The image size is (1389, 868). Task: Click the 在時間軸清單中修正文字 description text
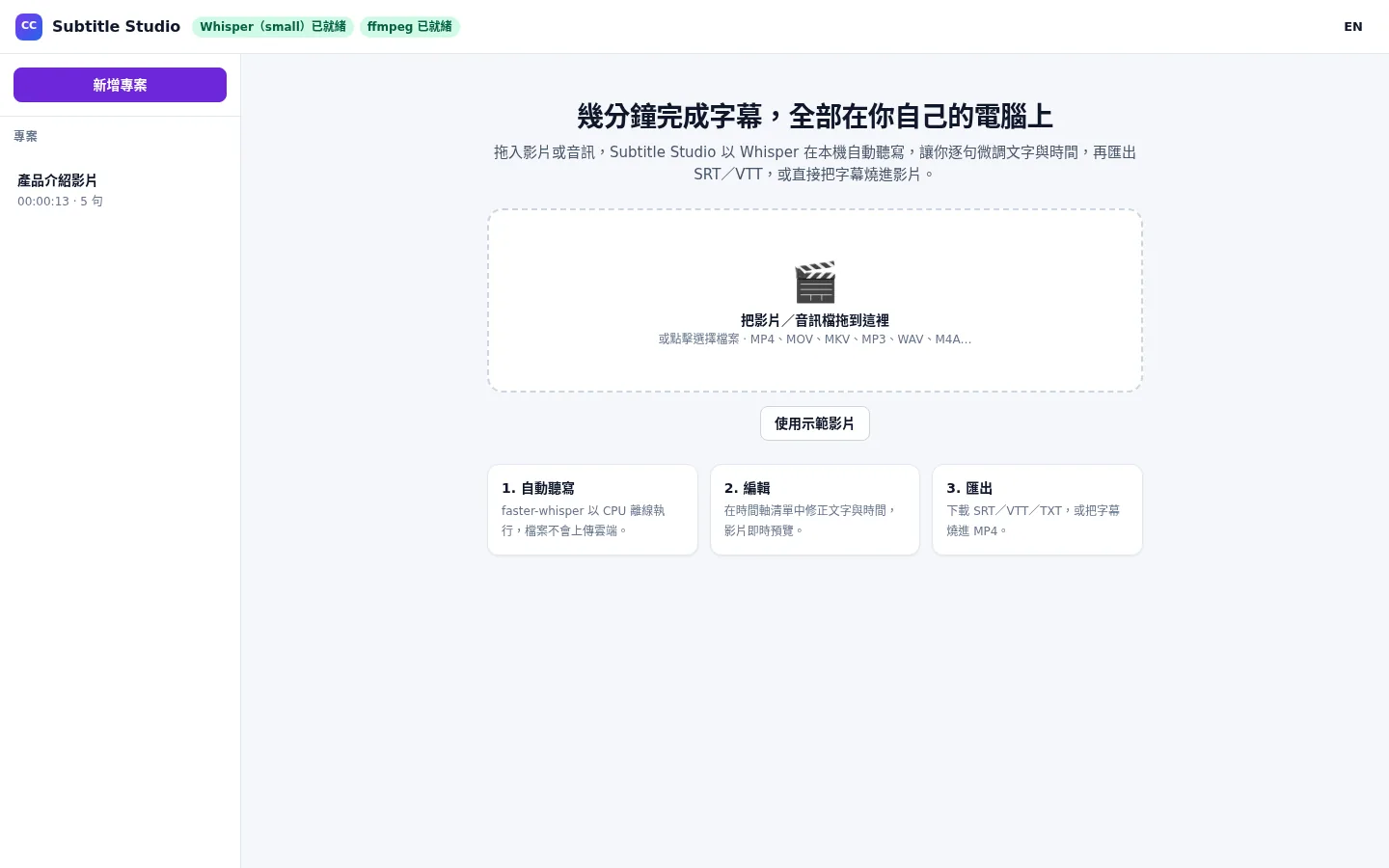(810, 521)
